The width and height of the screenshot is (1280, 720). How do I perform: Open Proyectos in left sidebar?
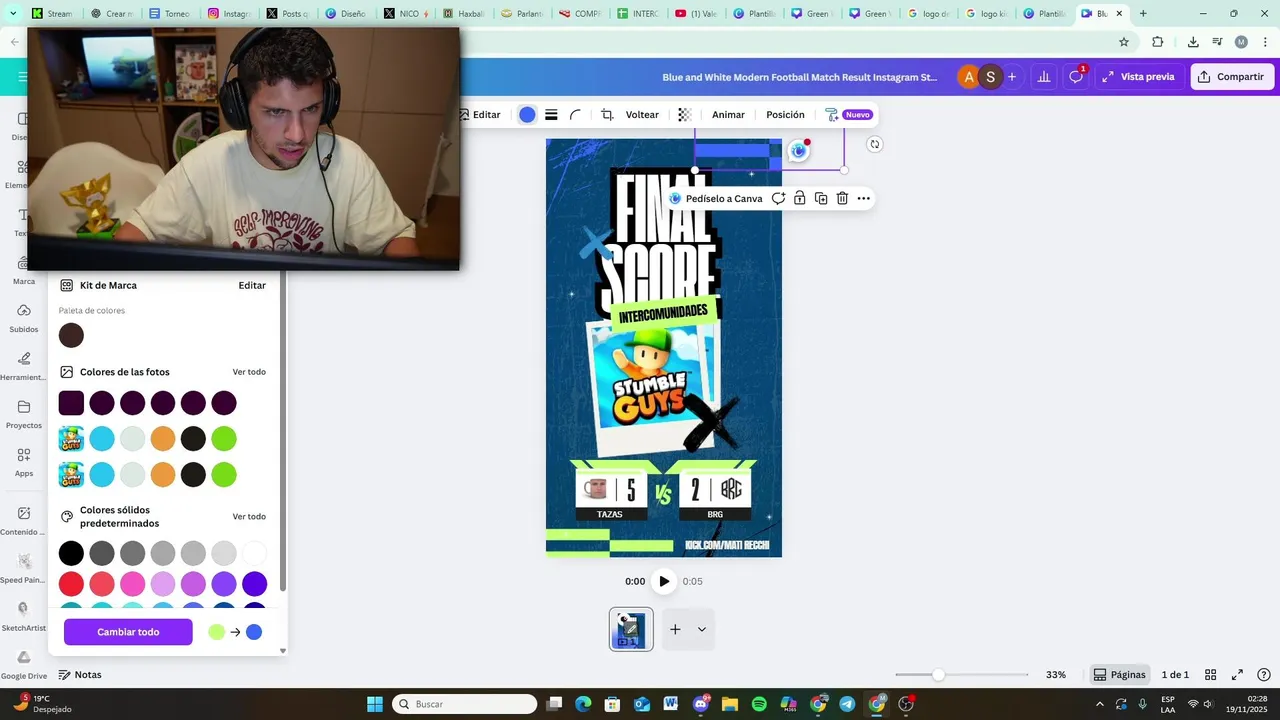click(24, 414)
